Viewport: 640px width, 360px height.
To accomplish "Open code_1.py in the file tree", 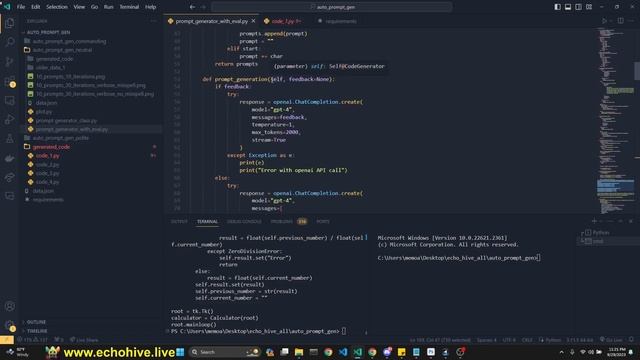I will coord(47,156).
